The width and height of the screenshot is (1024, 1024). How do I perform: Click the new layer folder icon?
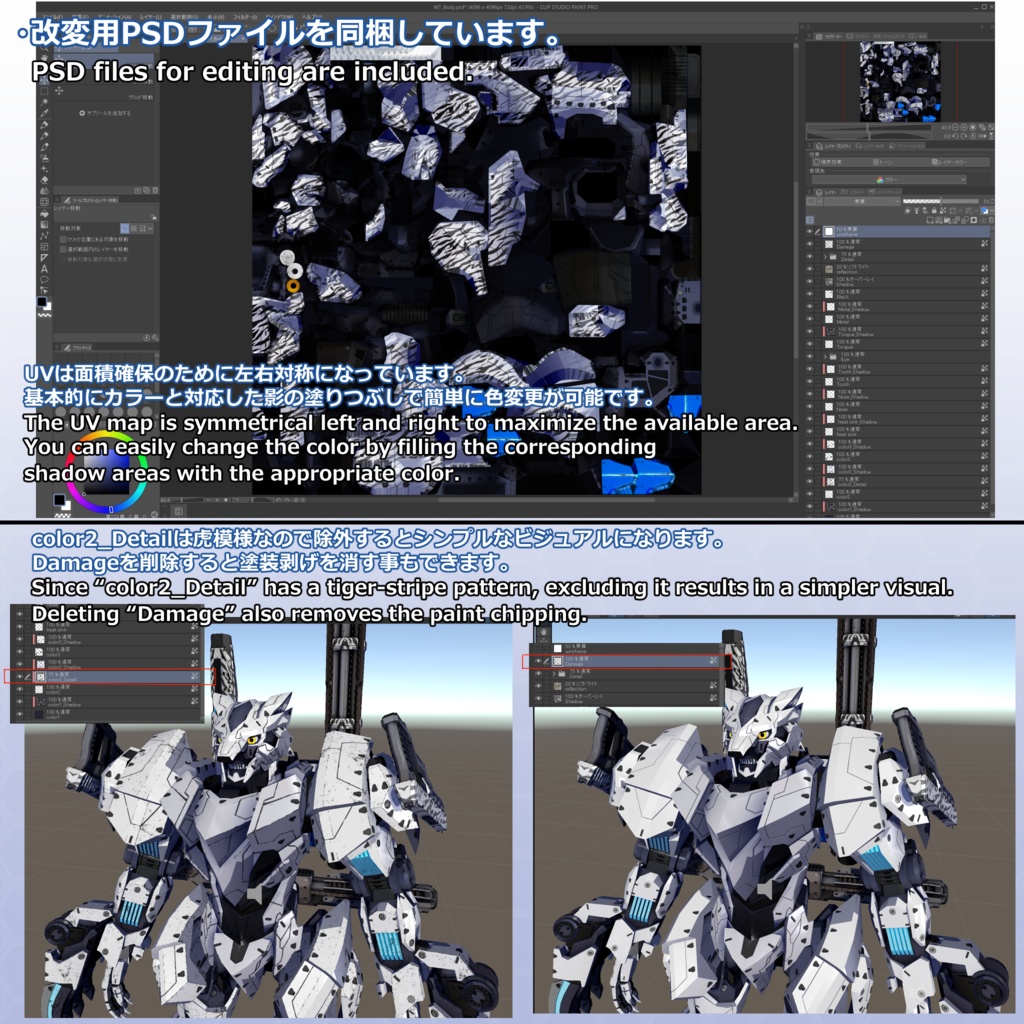click(948, 220)
